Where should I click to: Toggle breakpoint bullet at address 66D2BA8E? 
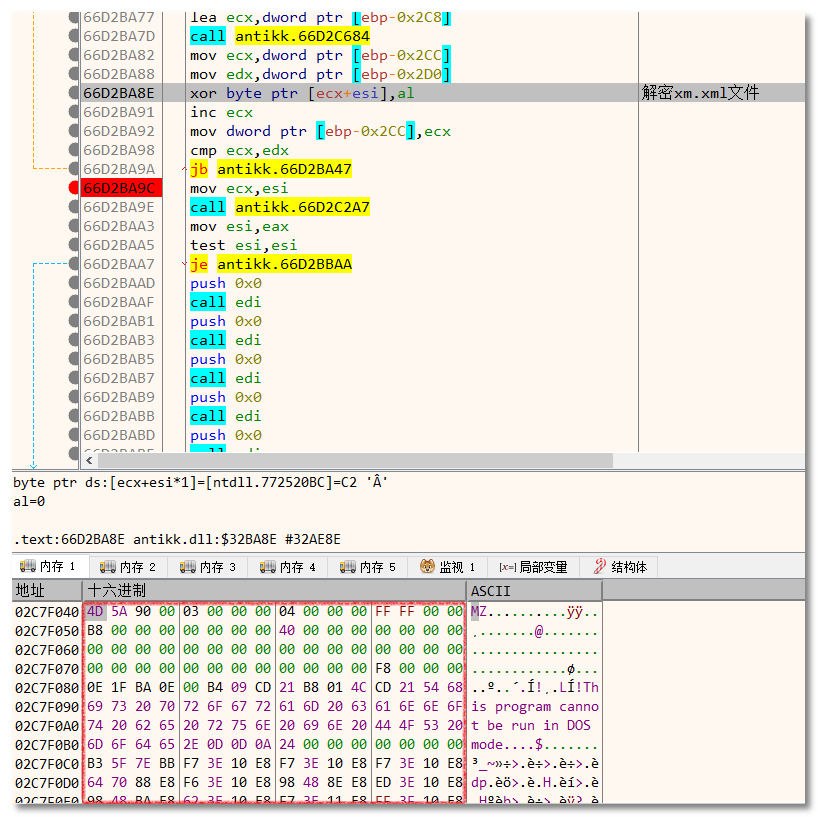(74, 93)
